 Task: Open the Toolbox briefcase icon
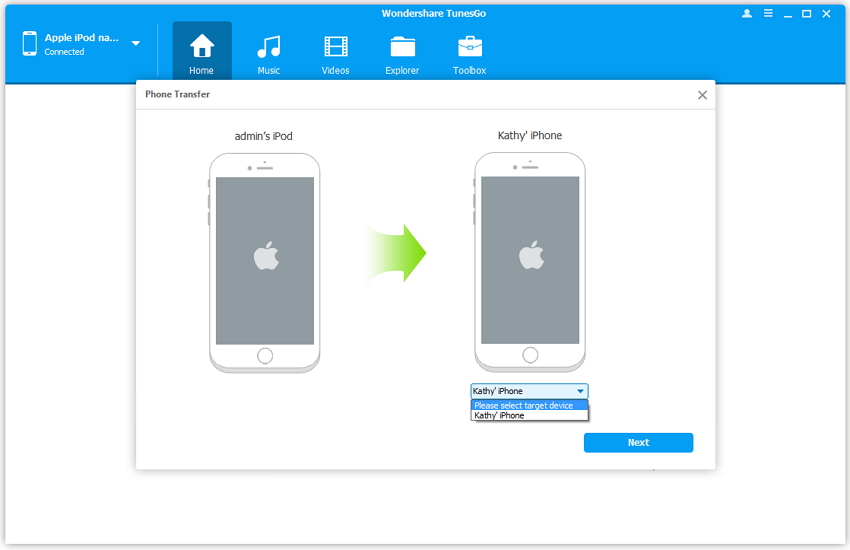(469, 47)
